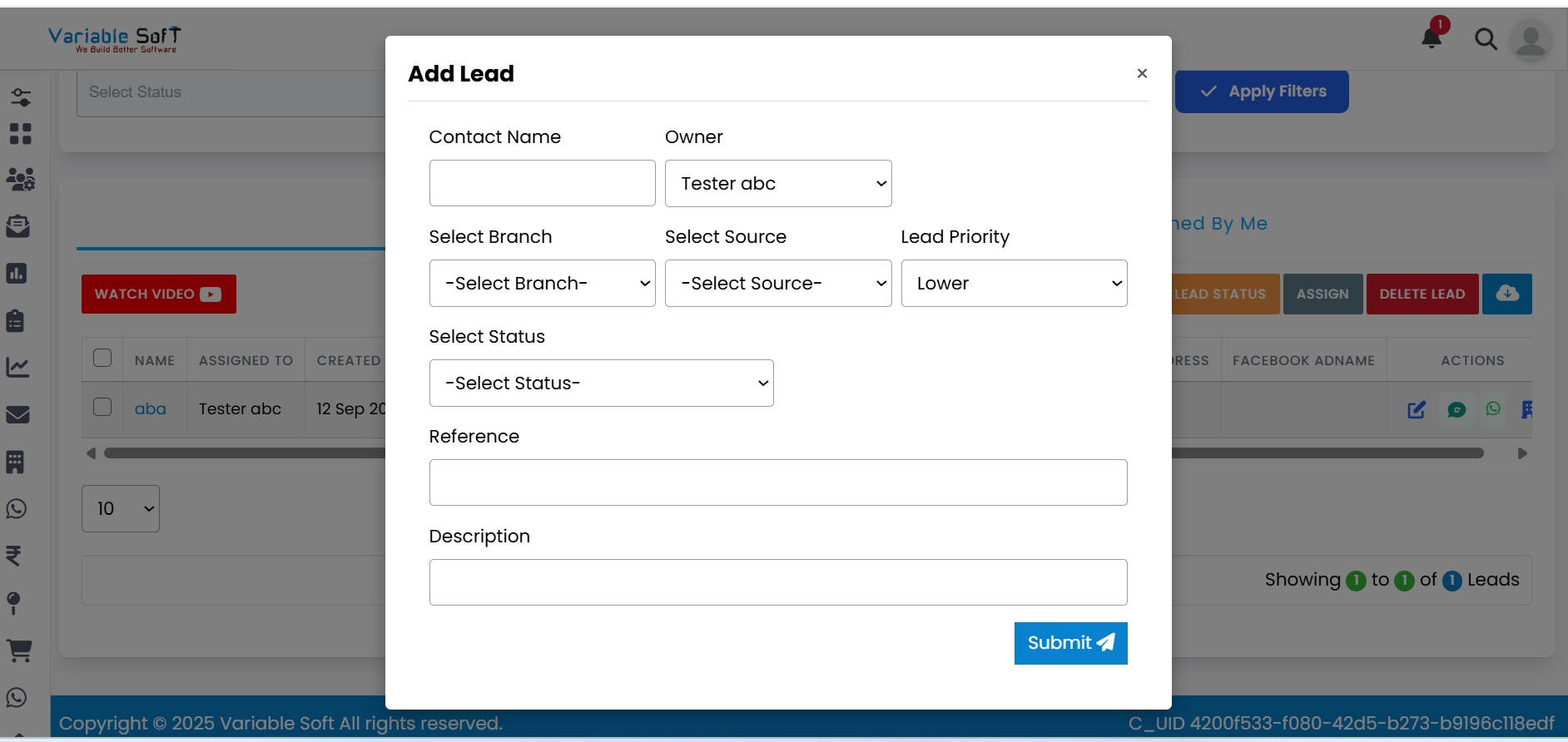Open the Select Status filter field

coord(231,92)
